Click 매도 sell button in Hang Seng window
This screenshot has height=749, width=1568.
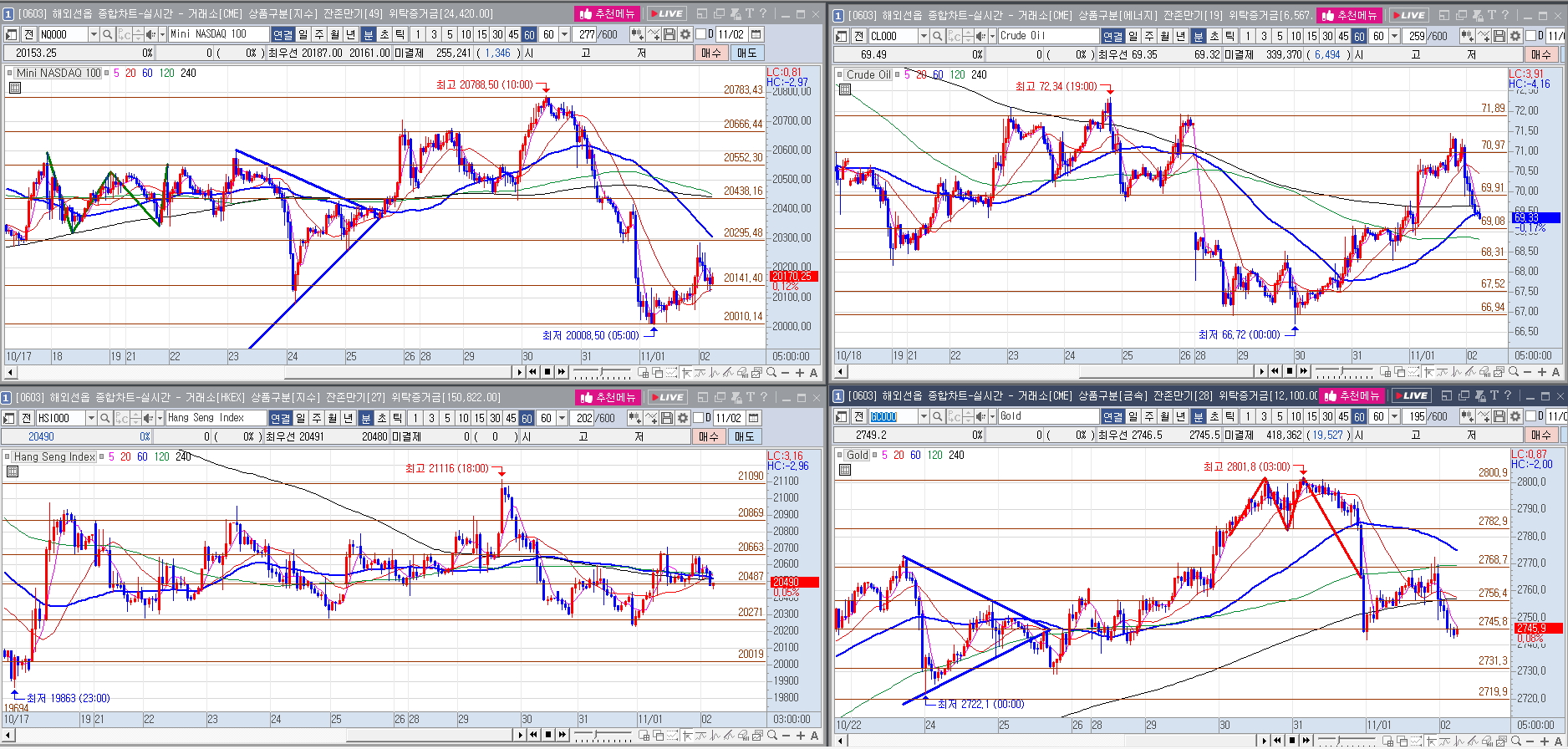(744, 436)
